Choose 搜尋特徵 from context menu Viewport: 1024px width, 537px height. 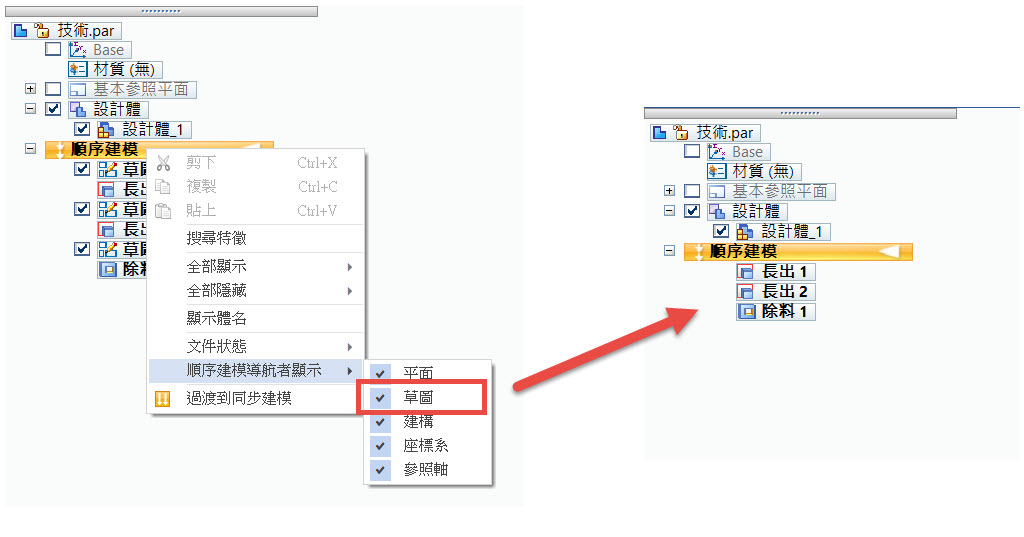click(x=255, y=238)
